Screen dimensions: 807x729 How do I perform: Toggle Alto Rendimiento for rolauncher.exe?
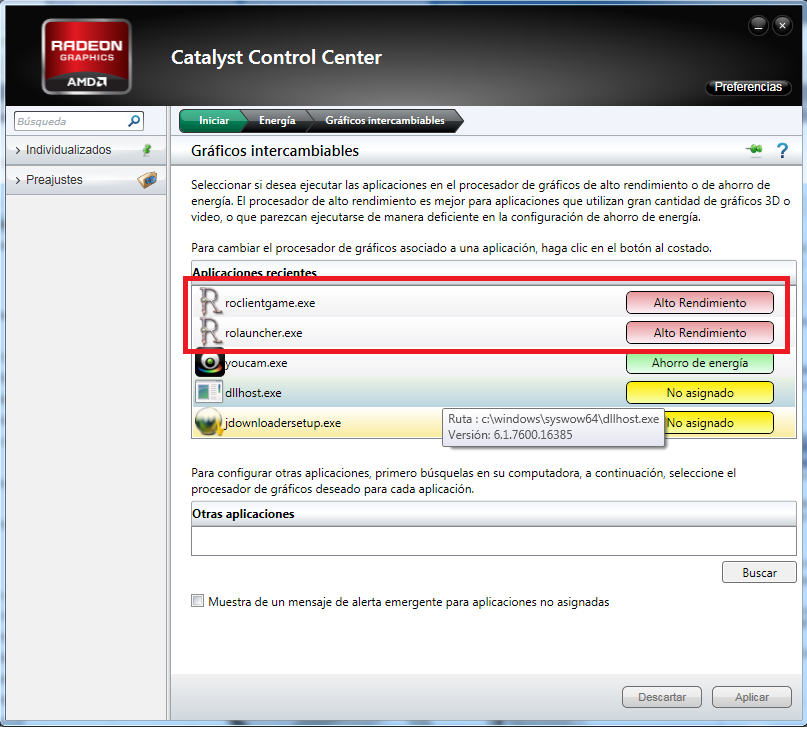point(699,333)
